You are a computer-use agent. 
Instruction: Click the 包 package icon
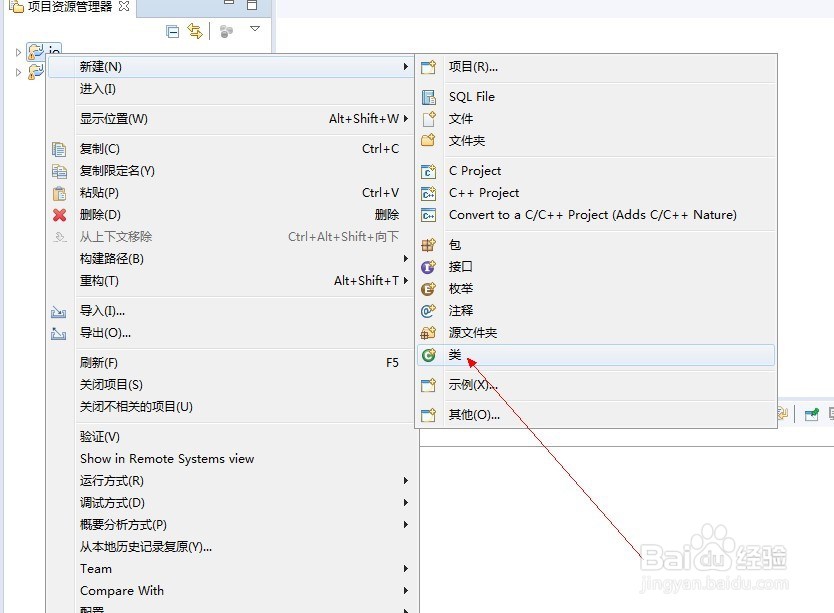tap(428, 245)
